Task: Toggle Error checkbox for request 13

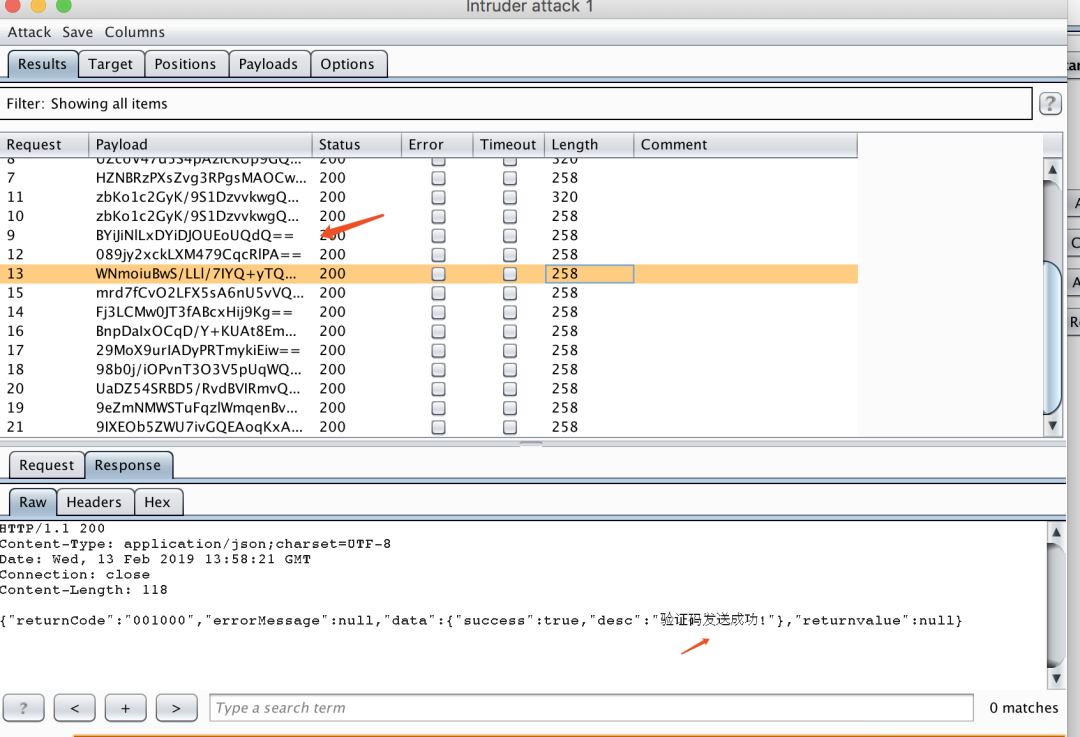Action: (x=438, y=274)
